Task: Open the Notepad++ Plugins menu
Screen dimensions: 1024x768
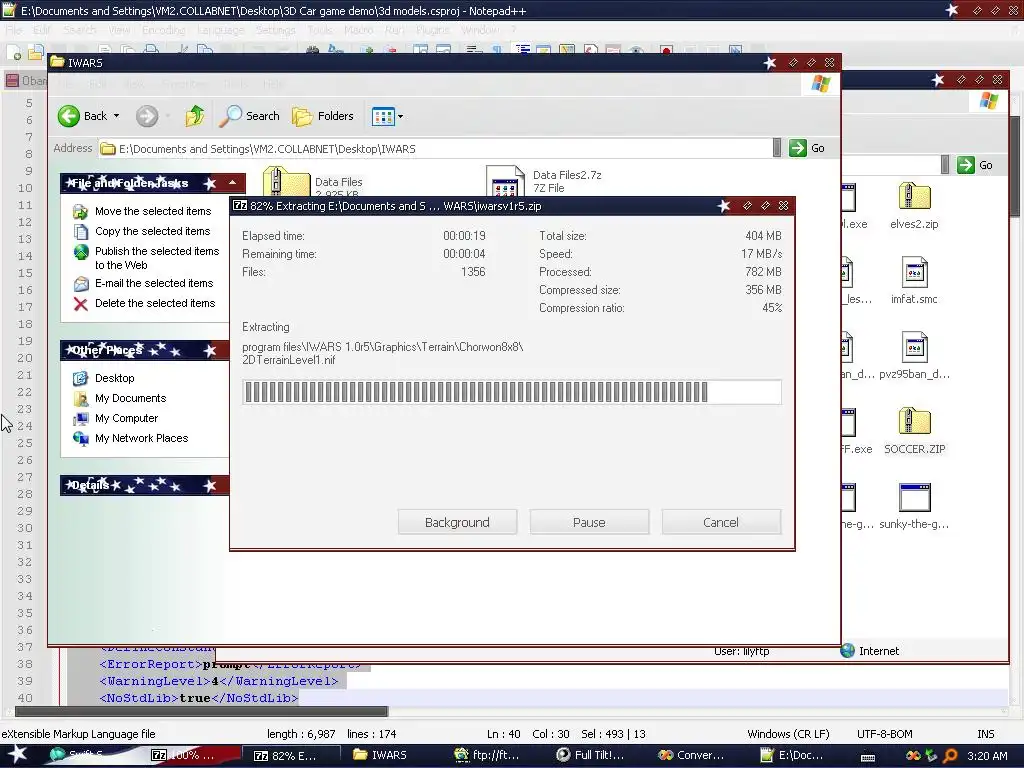Action: coord(432,30)
